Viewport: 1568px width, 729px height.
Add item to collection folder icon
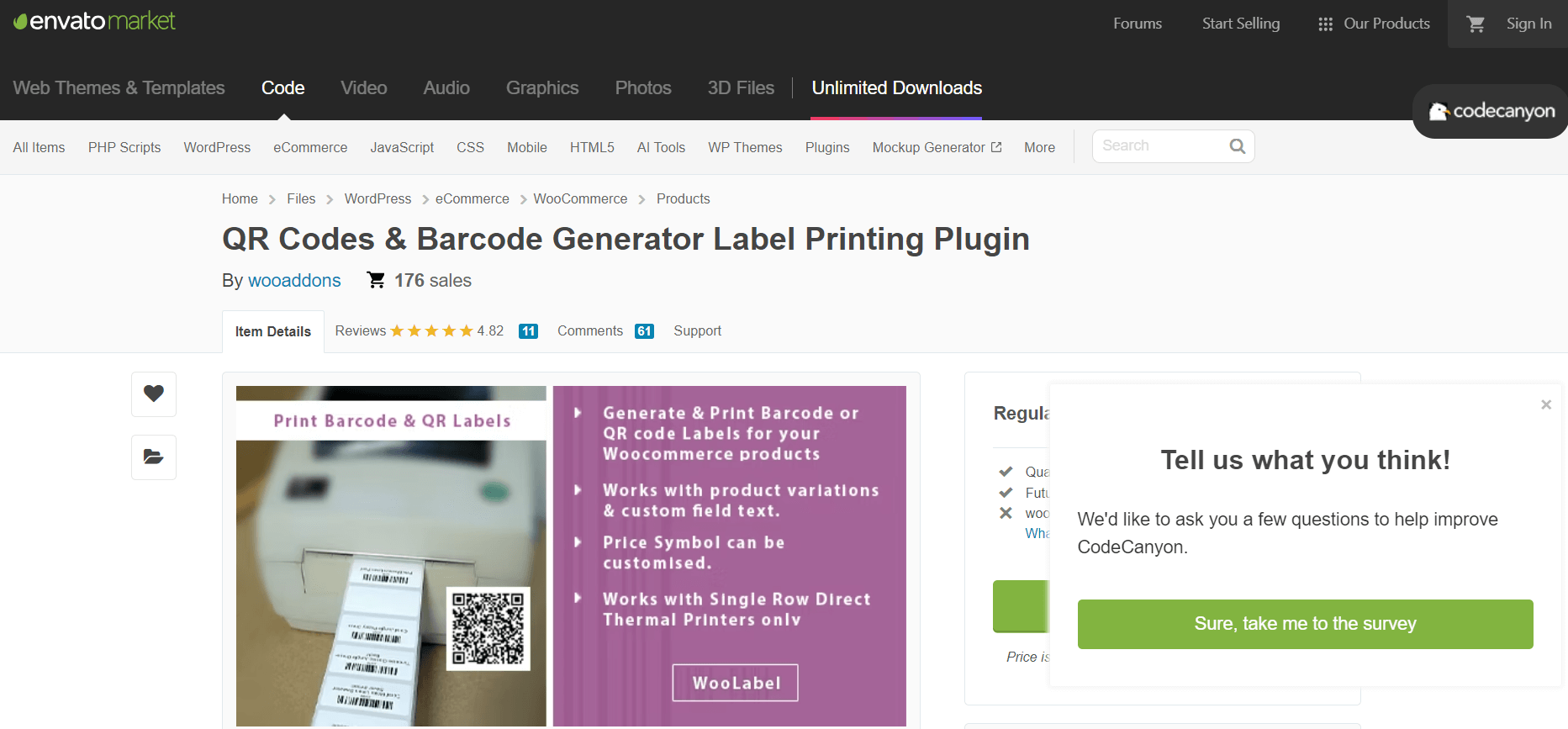154,457
